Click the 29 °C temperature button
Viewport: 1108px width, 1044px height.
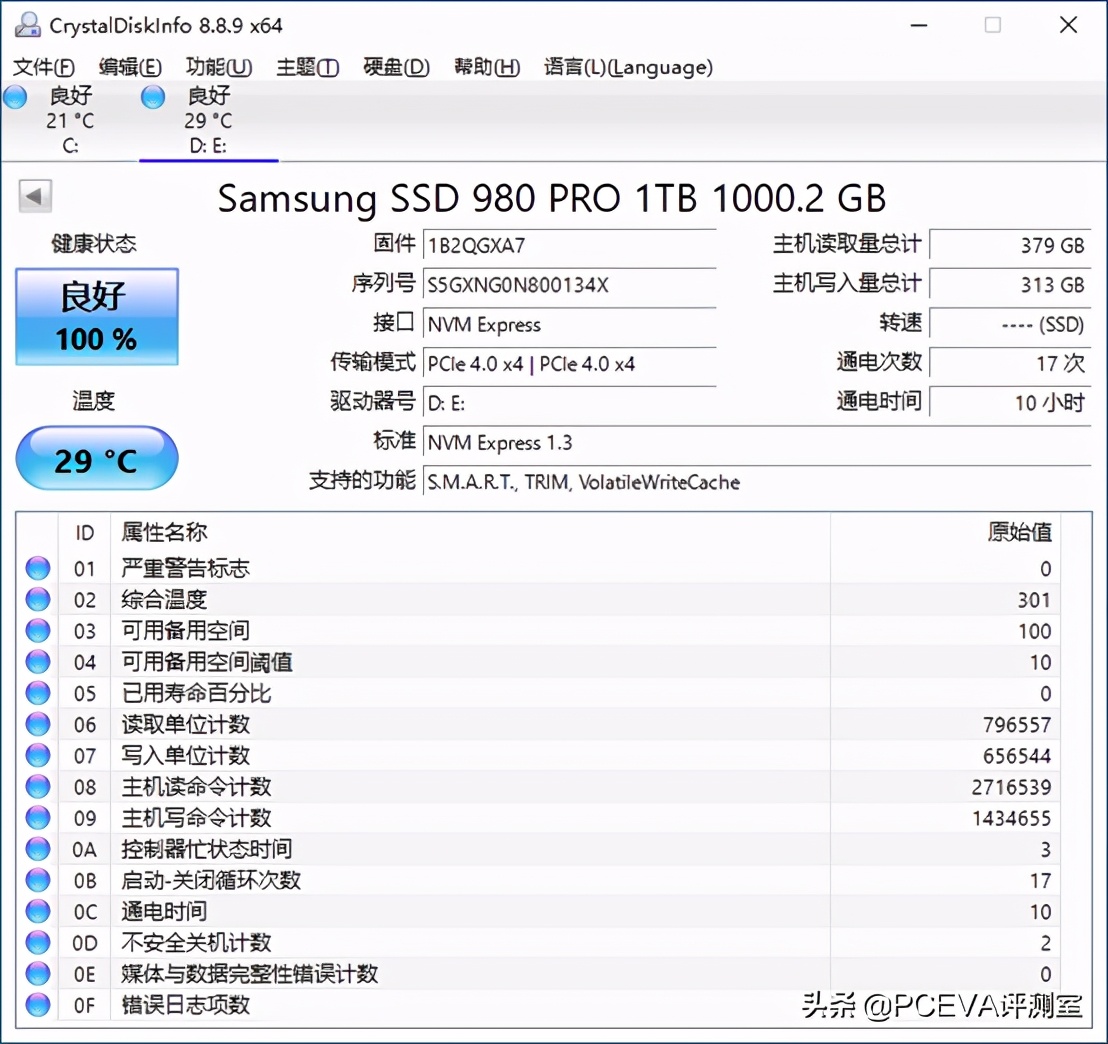point(96,459)
